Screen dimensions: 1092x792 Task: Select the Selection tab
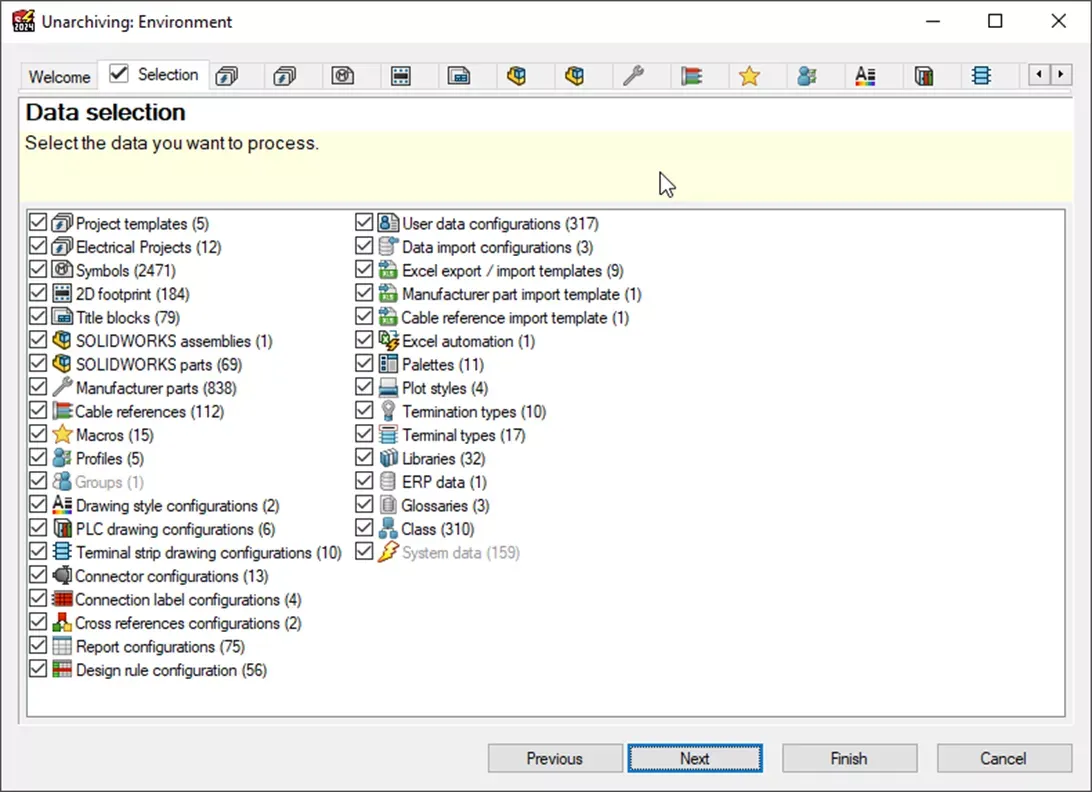click(x=154, y=75)
